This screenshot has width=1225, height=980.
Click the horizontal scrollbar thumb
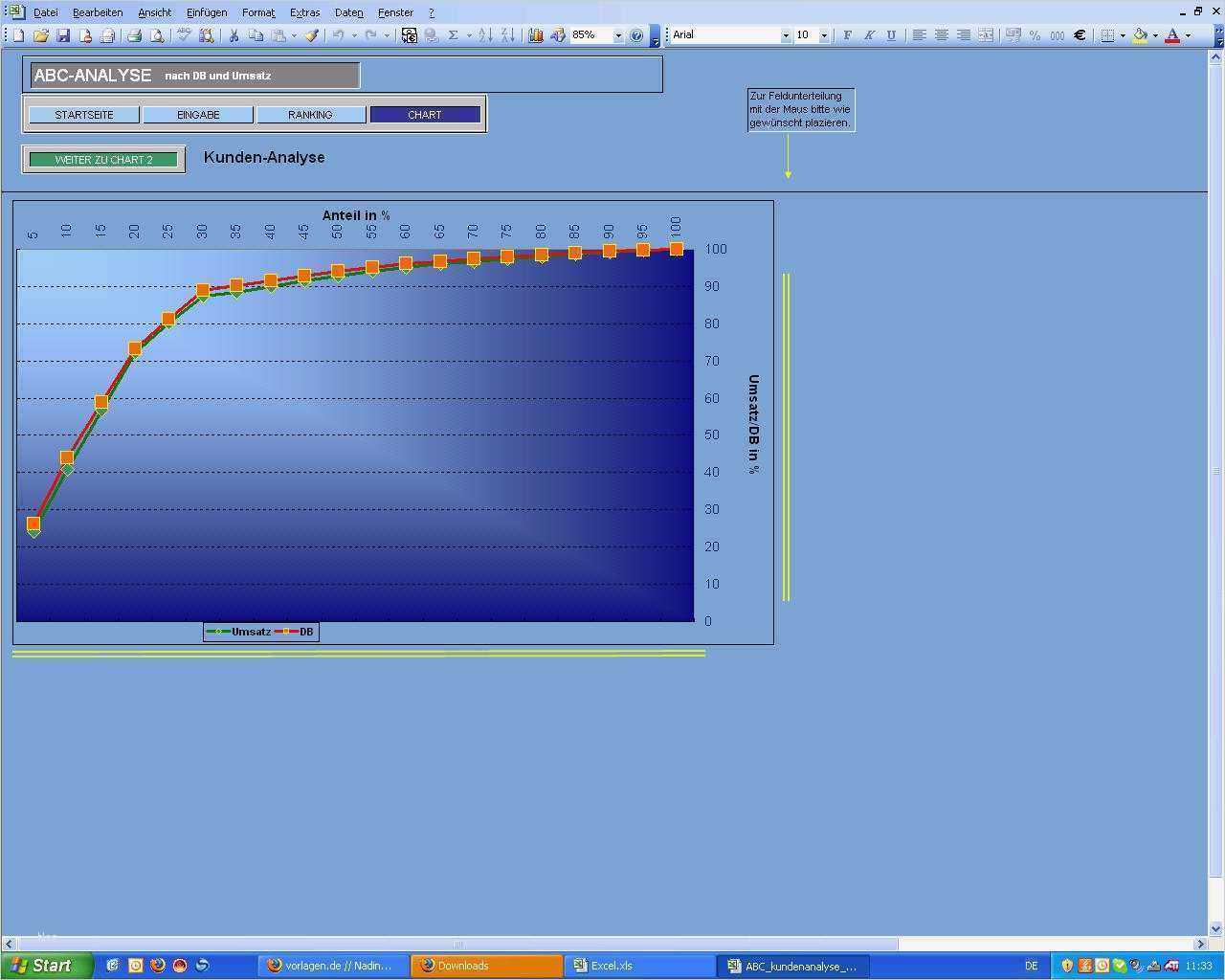pyautogui.click(x=457, y=945)
